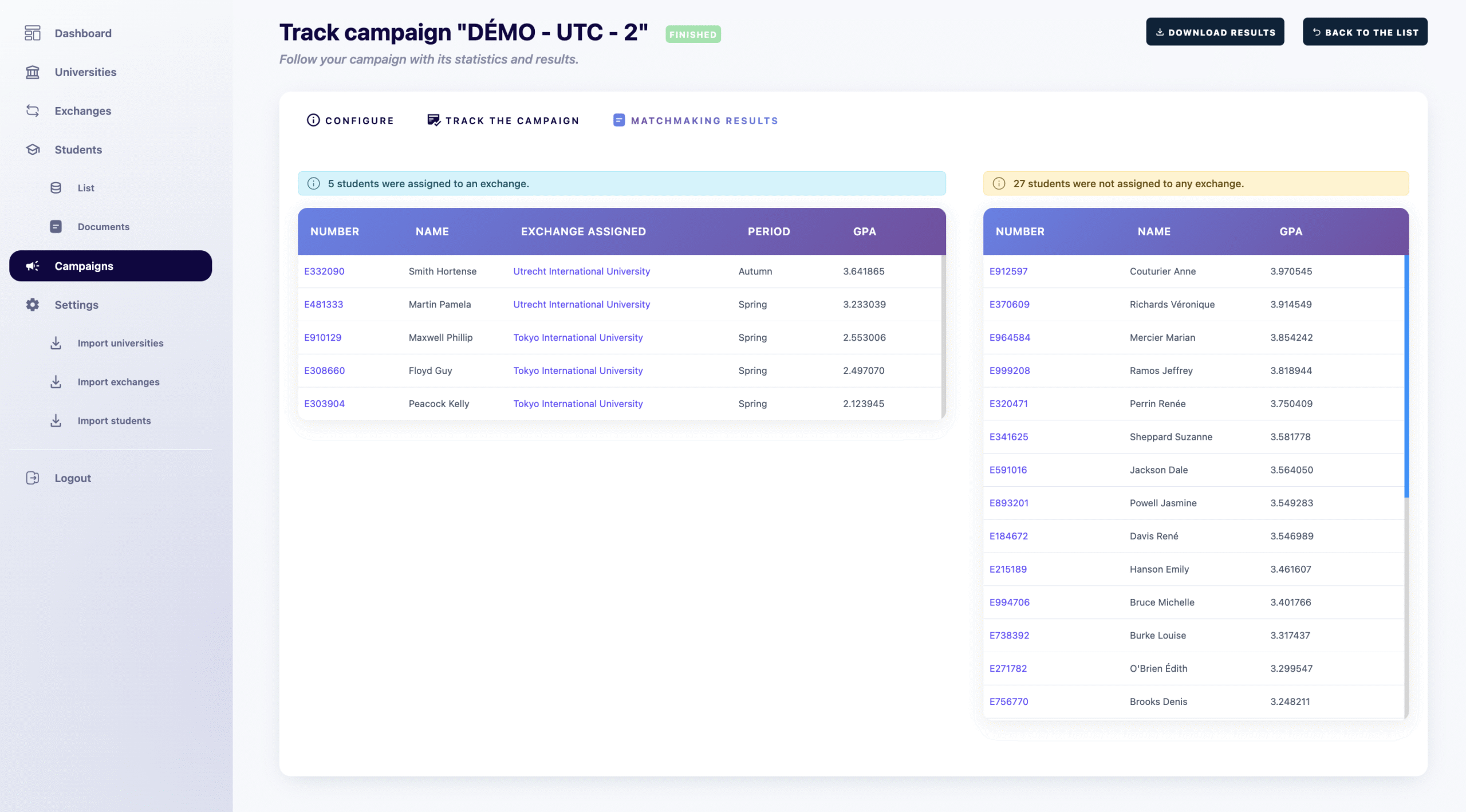Image resolution: width=1466 pixels, height=812 pixels.
Task: Click the Students graduation cap icon
Action: point(33,149)
